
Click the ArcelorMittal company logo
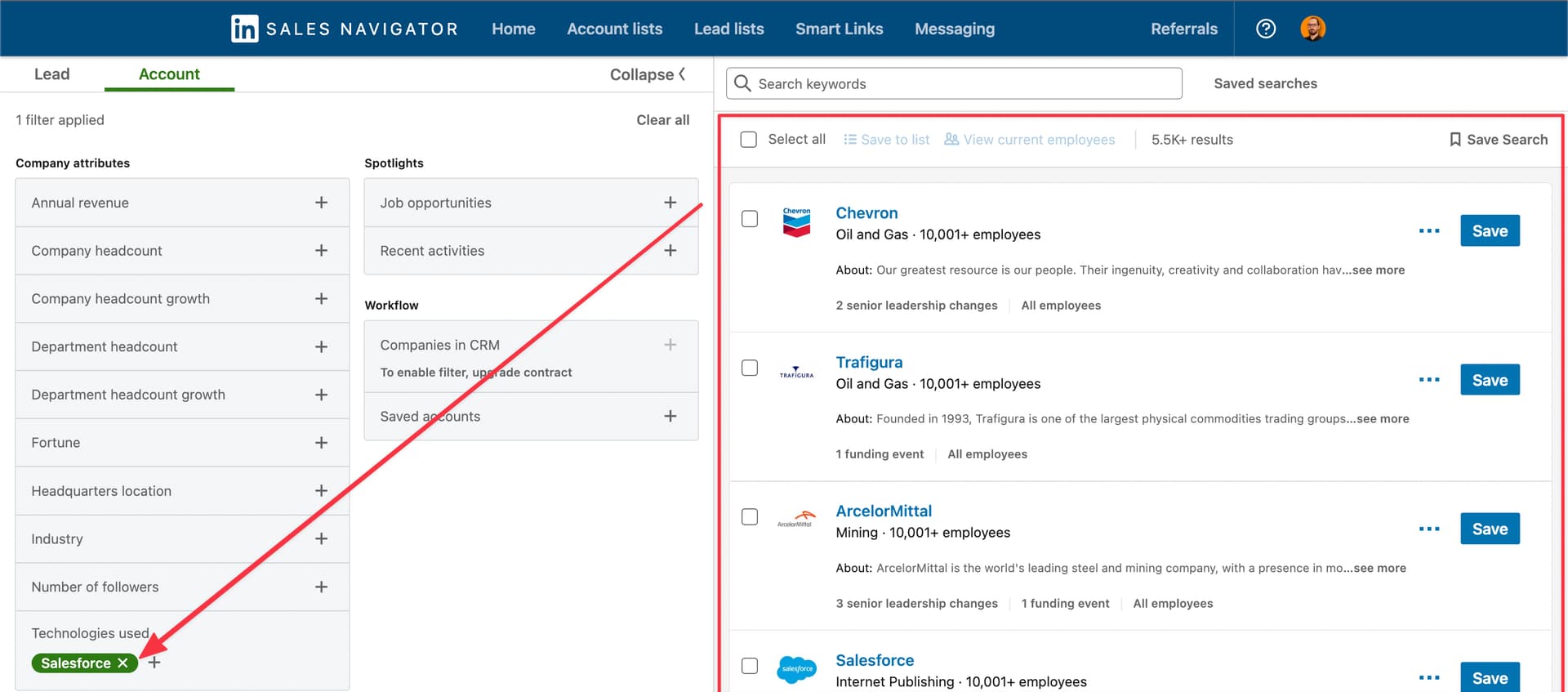point(795,519)
